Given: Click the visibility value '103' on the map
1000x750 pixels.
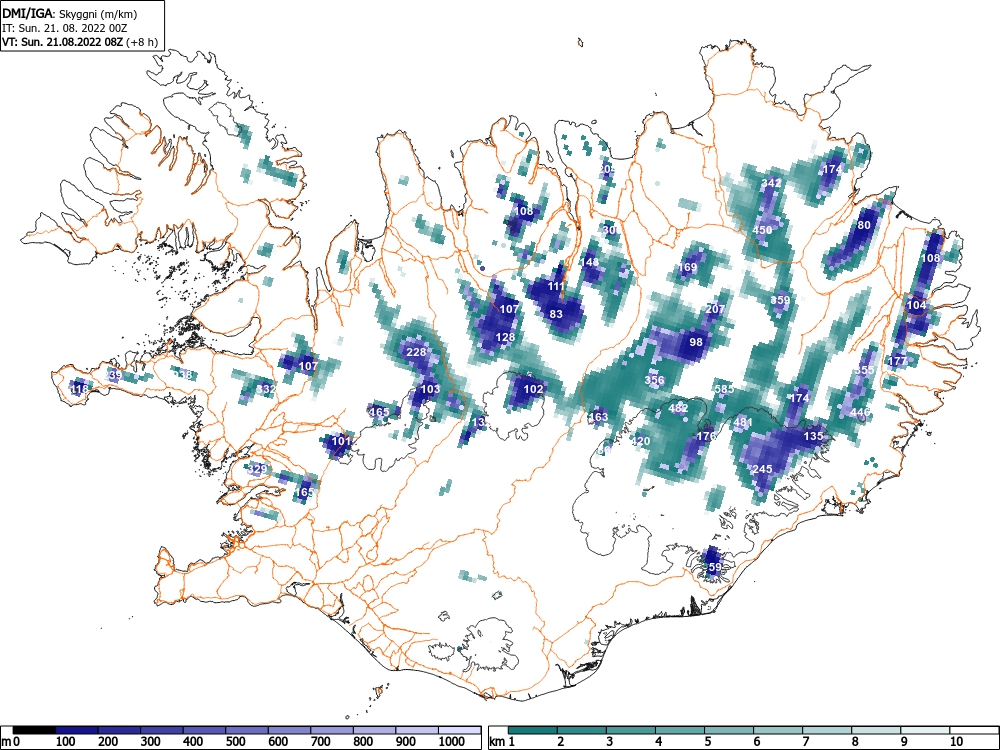Looking at the screenshot, I should [x=430, y=389].
